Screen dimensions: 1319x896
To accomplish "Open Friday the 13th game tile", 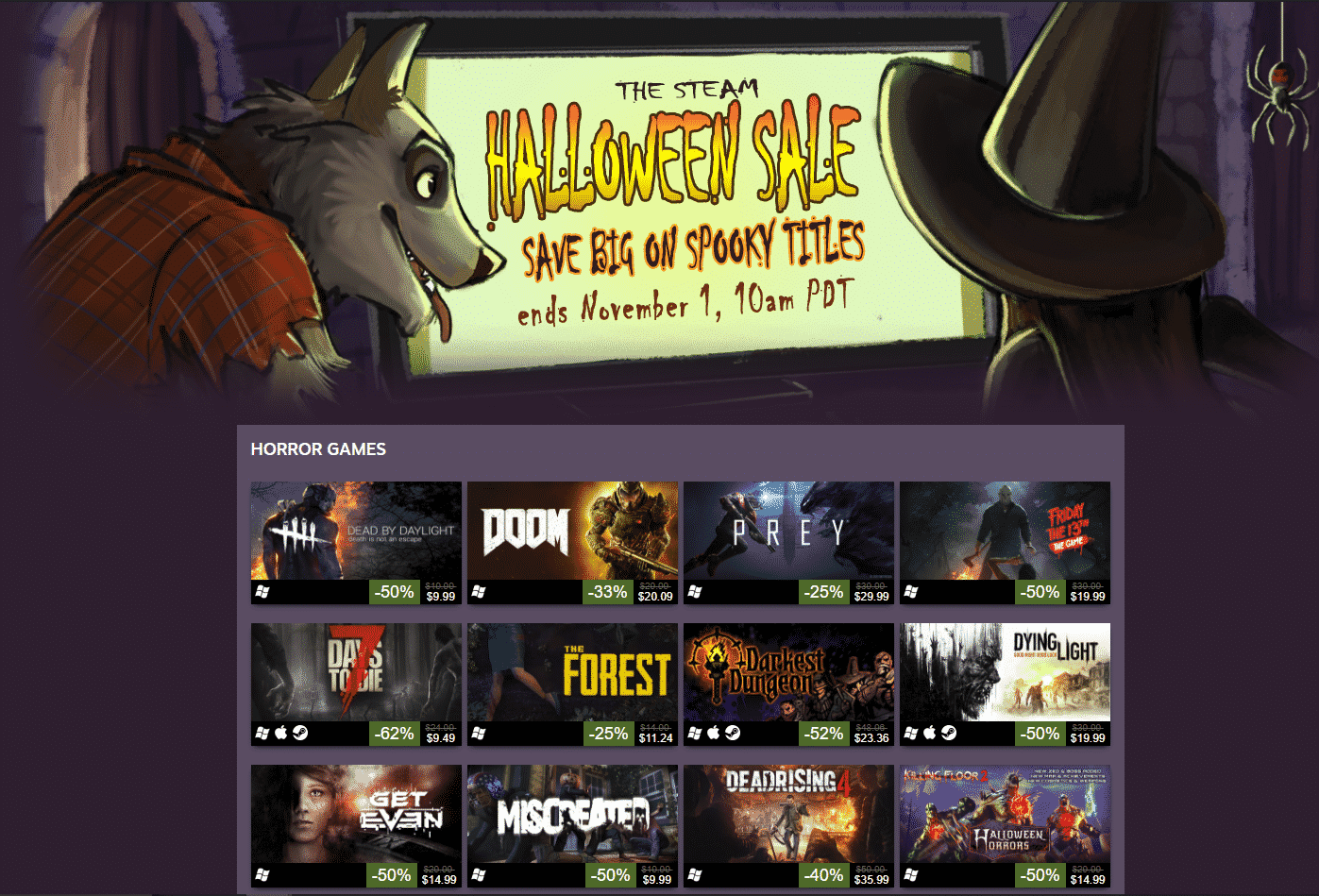I will 1005,531.
